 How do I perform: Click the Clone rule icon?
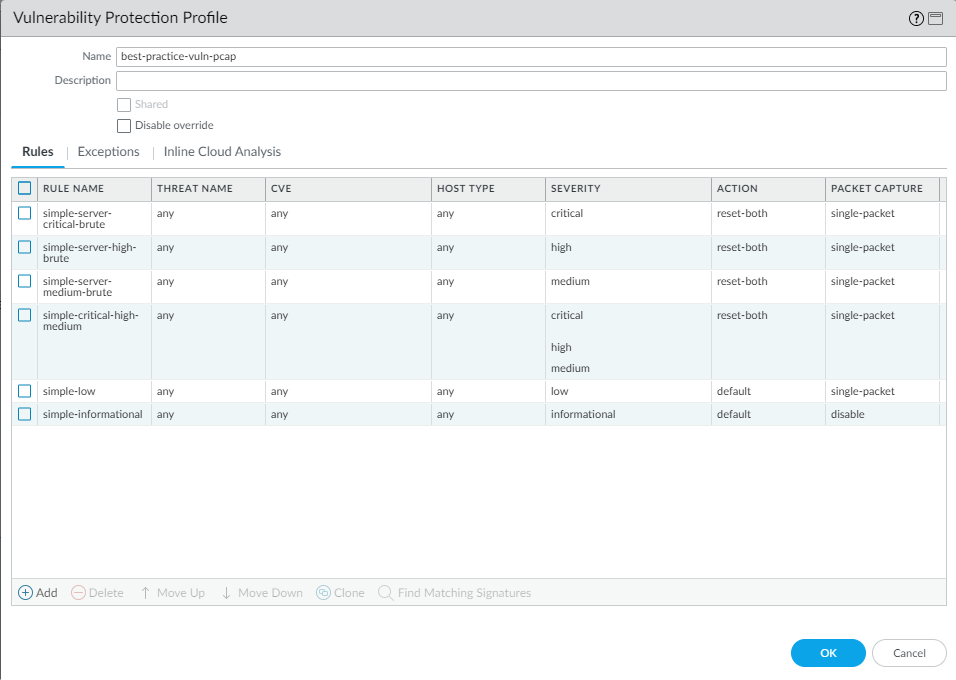pos(323,593)
